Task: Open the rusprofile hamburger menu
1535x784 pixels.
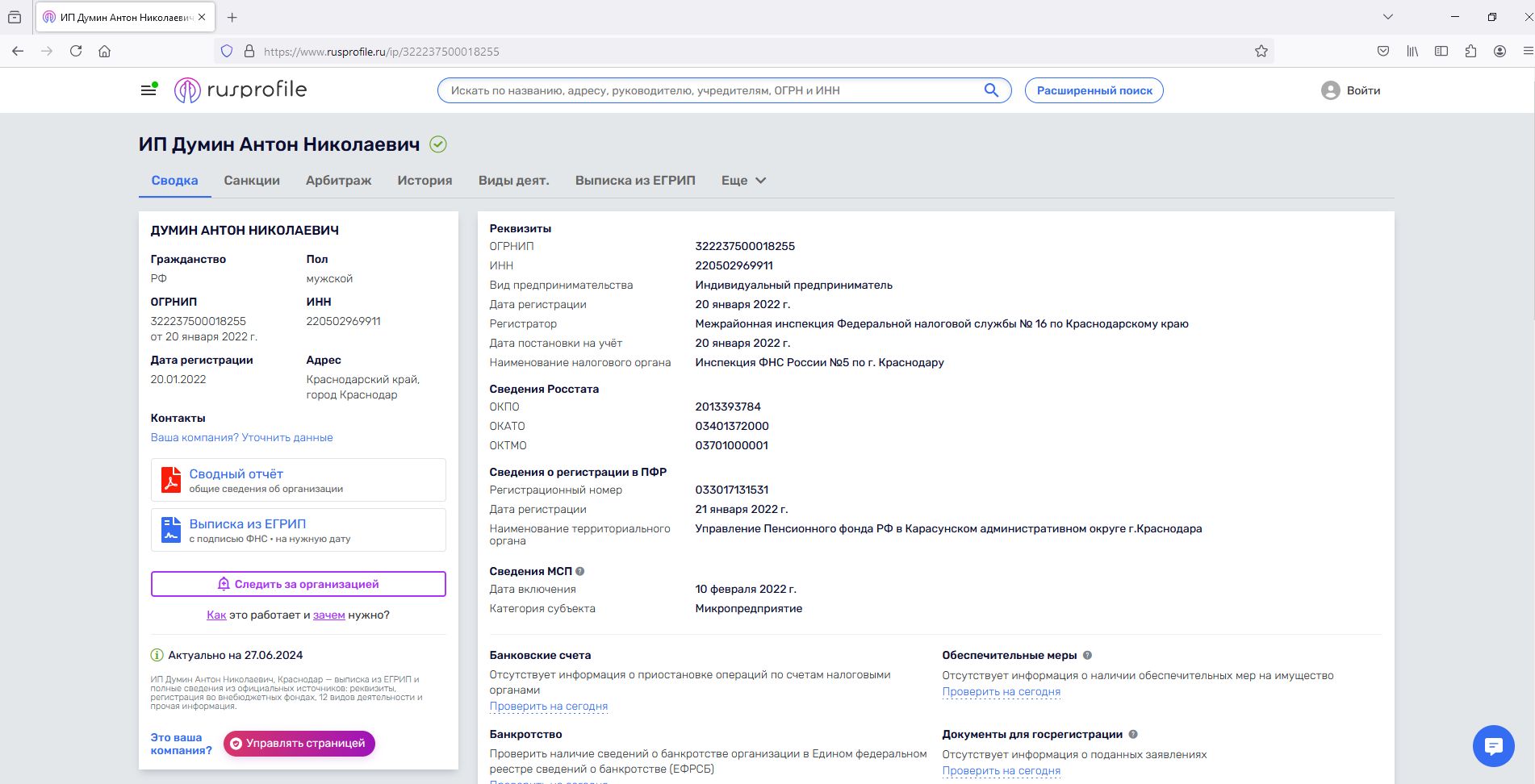Action: (148, 90)
